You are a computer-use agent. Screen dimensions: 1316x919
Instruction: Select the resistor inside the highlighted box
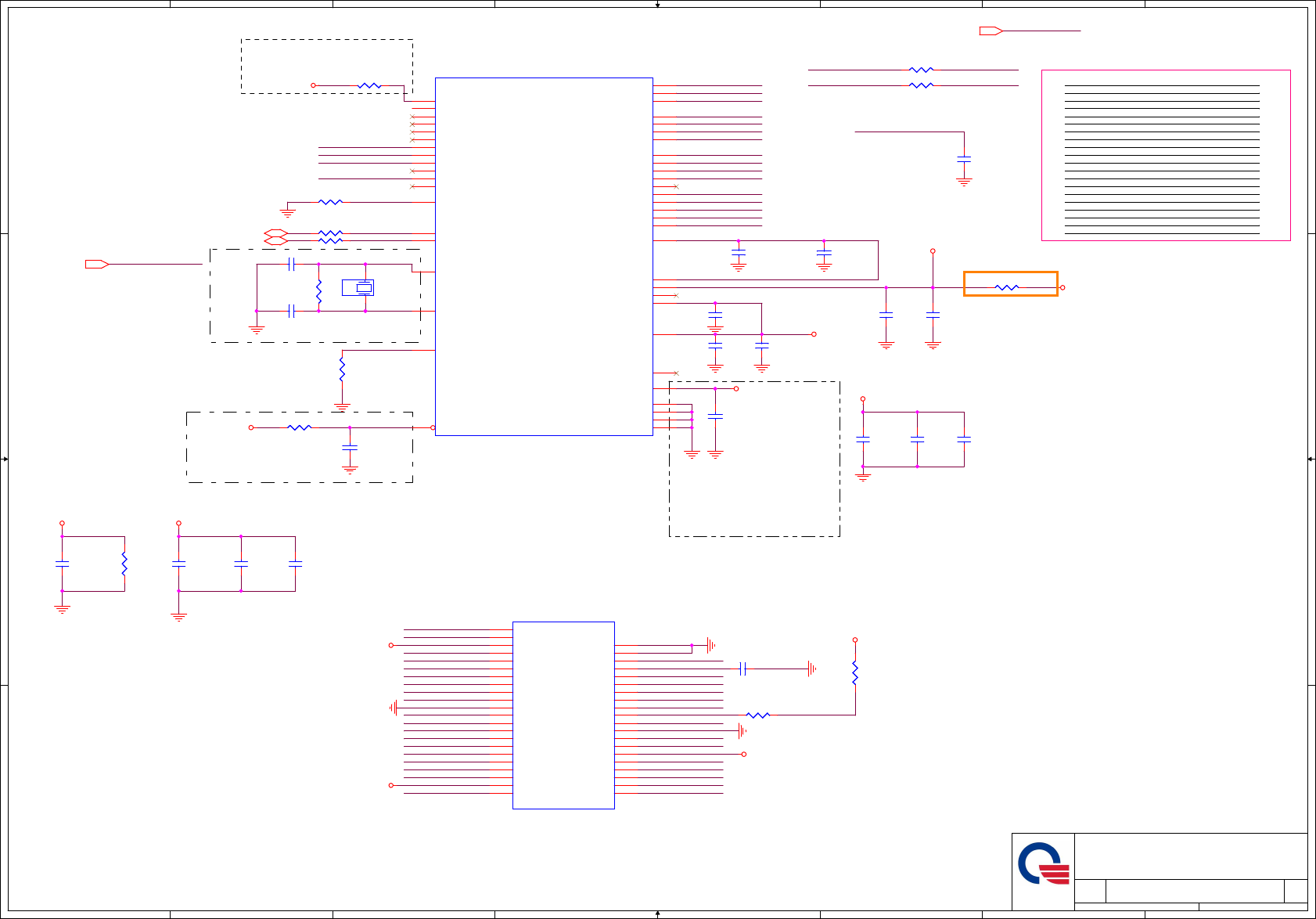tap(1007, 287)
